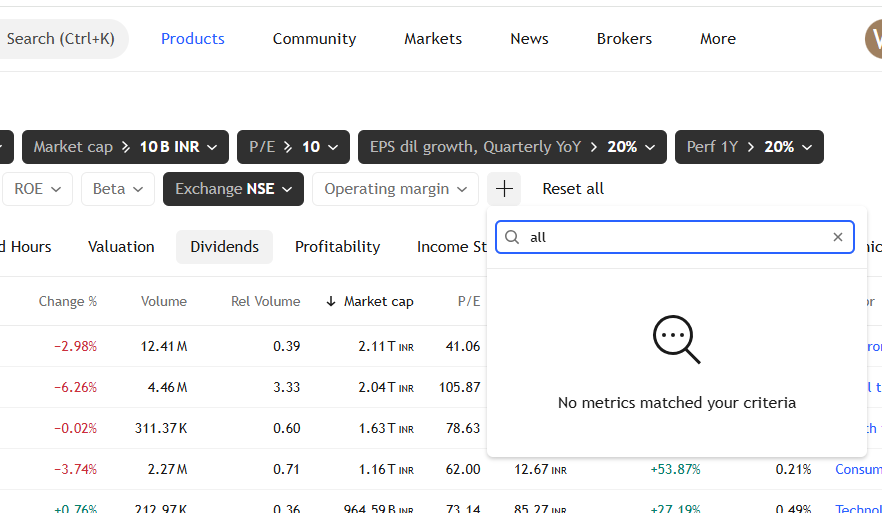
Task: Click the Market cap sort arrow
Action: [x=331, y=301]
